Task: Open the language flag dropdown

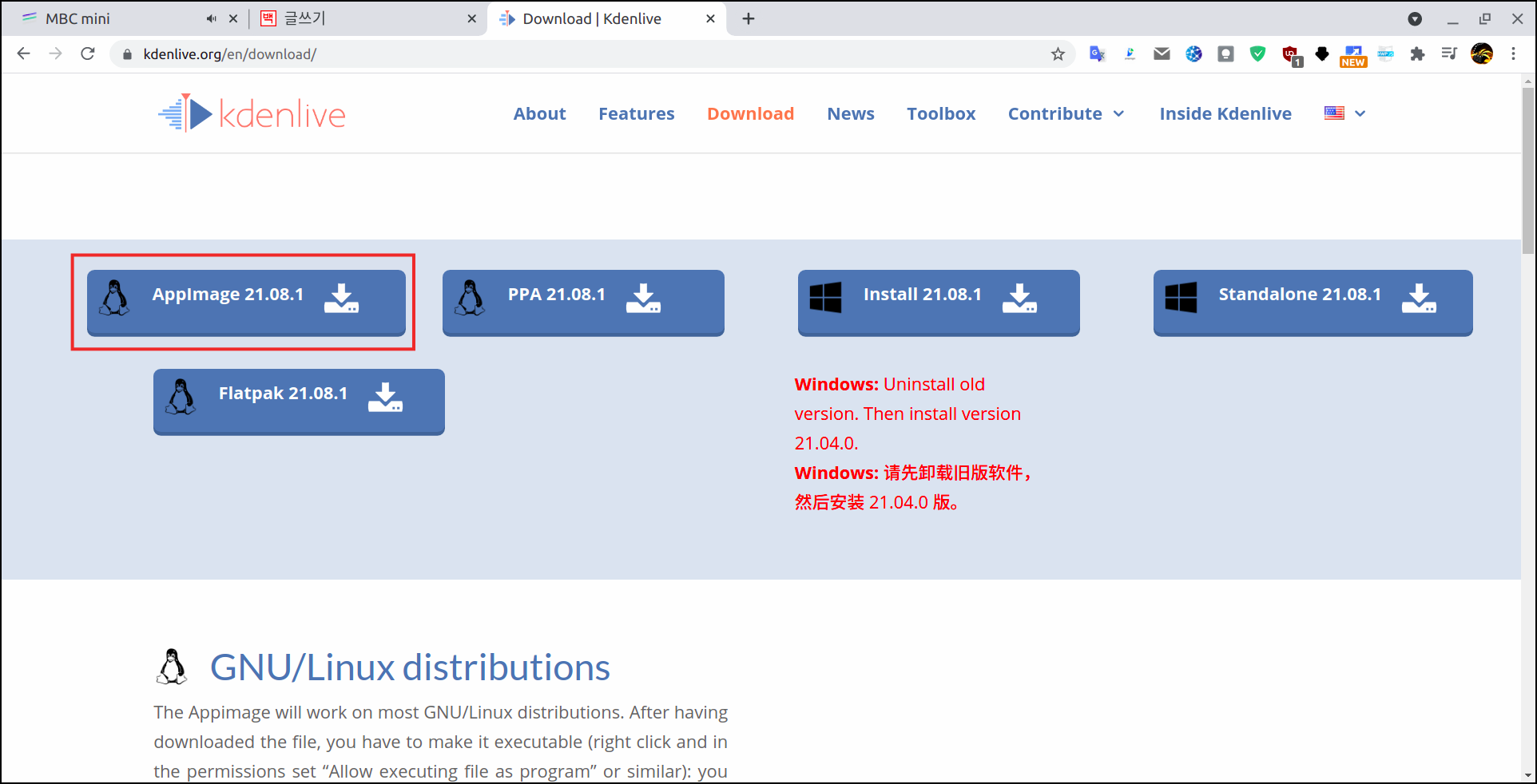Action: [x=1345, y=113]
